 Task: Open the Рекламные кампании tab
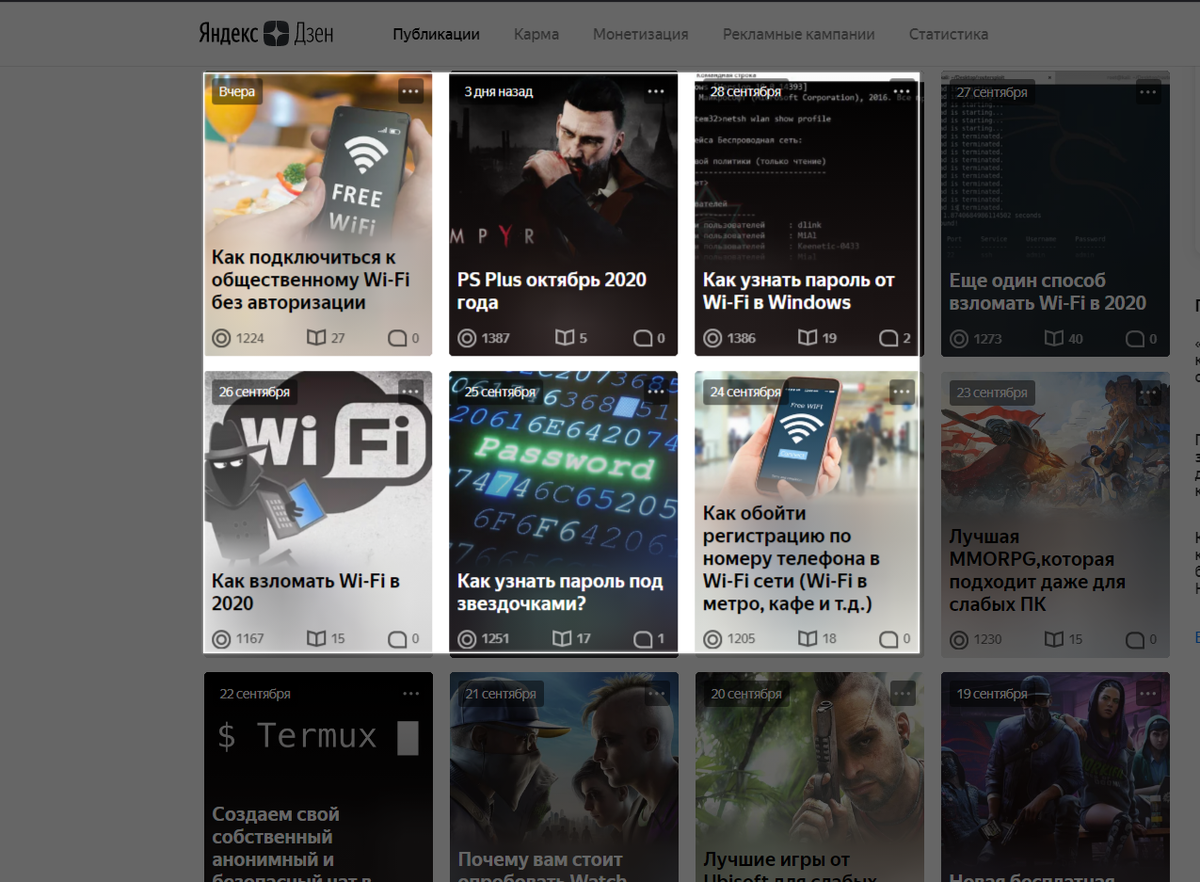click(x=799, y=34)
